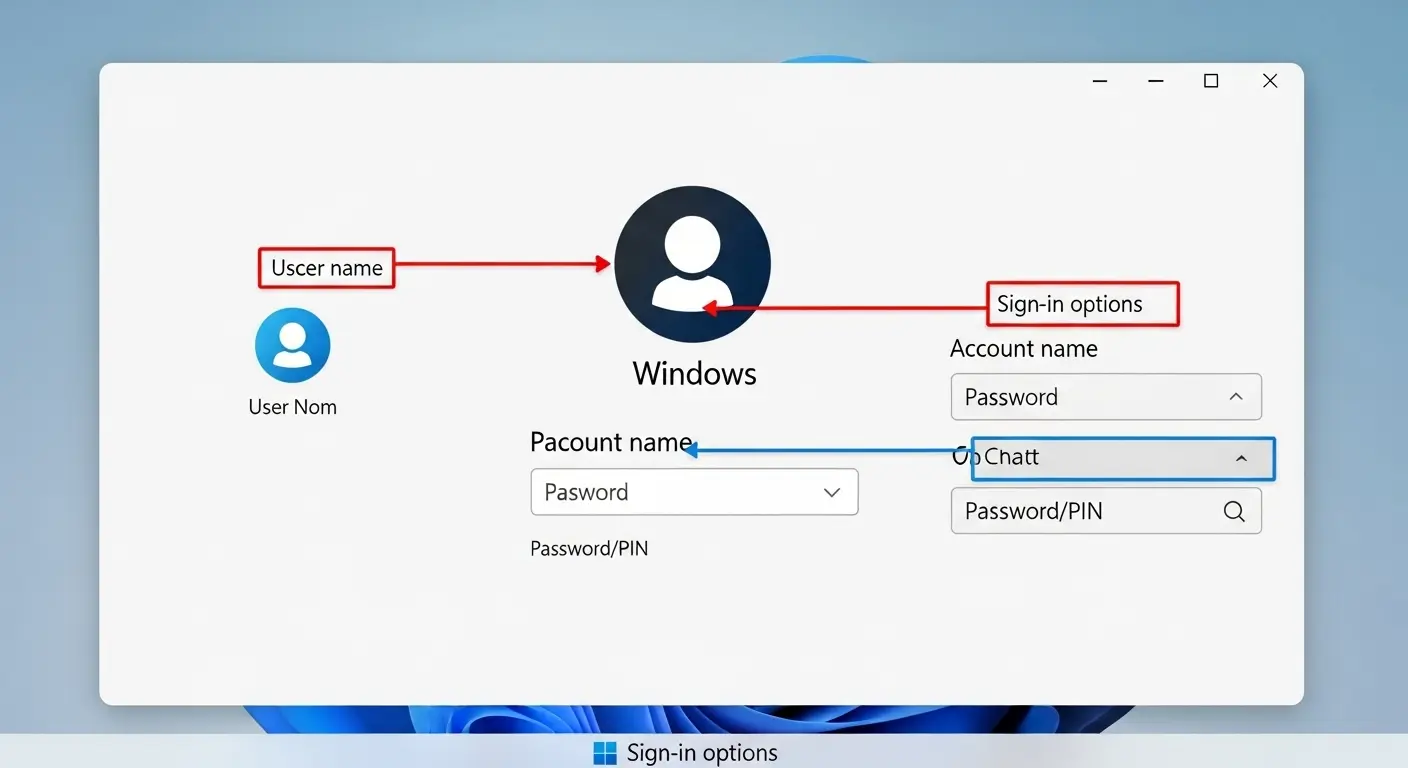This screenshot has width=1408, height=768.
Task: Click the large dark user avatar above Windows
Action: click(x=692, y=264)
